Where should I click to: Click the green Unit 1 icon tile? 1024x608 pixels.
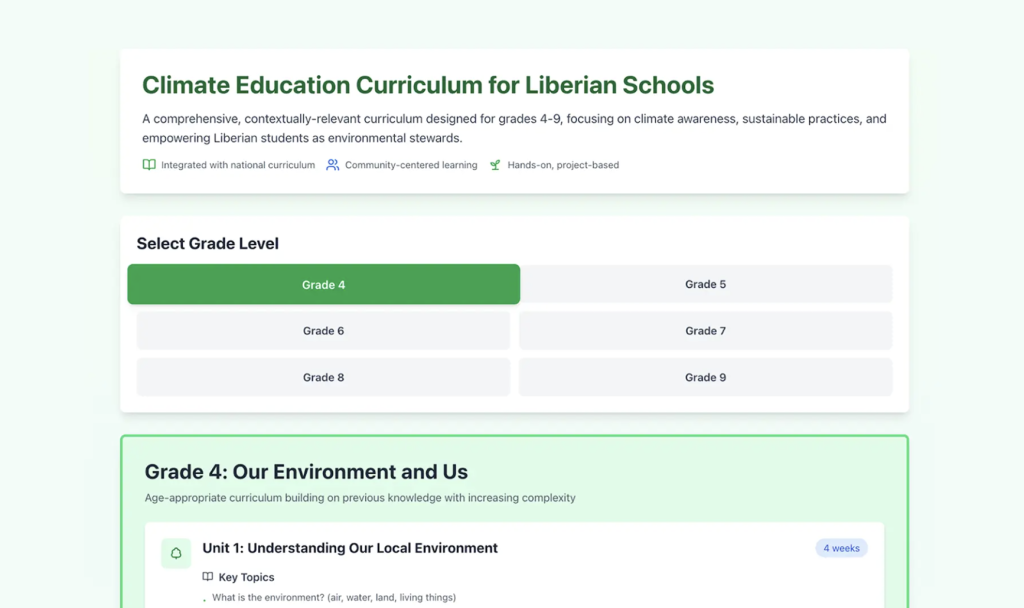point(176,553)
